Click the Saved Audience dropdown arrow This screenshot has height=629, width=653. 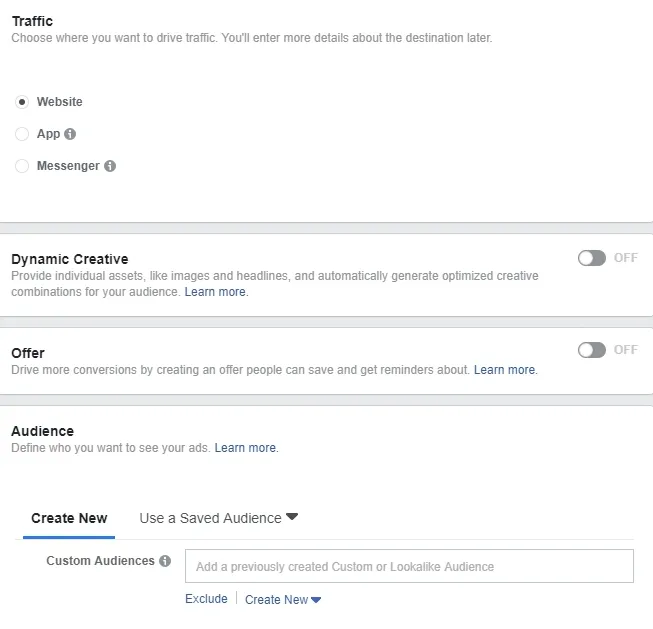(292, 517)
